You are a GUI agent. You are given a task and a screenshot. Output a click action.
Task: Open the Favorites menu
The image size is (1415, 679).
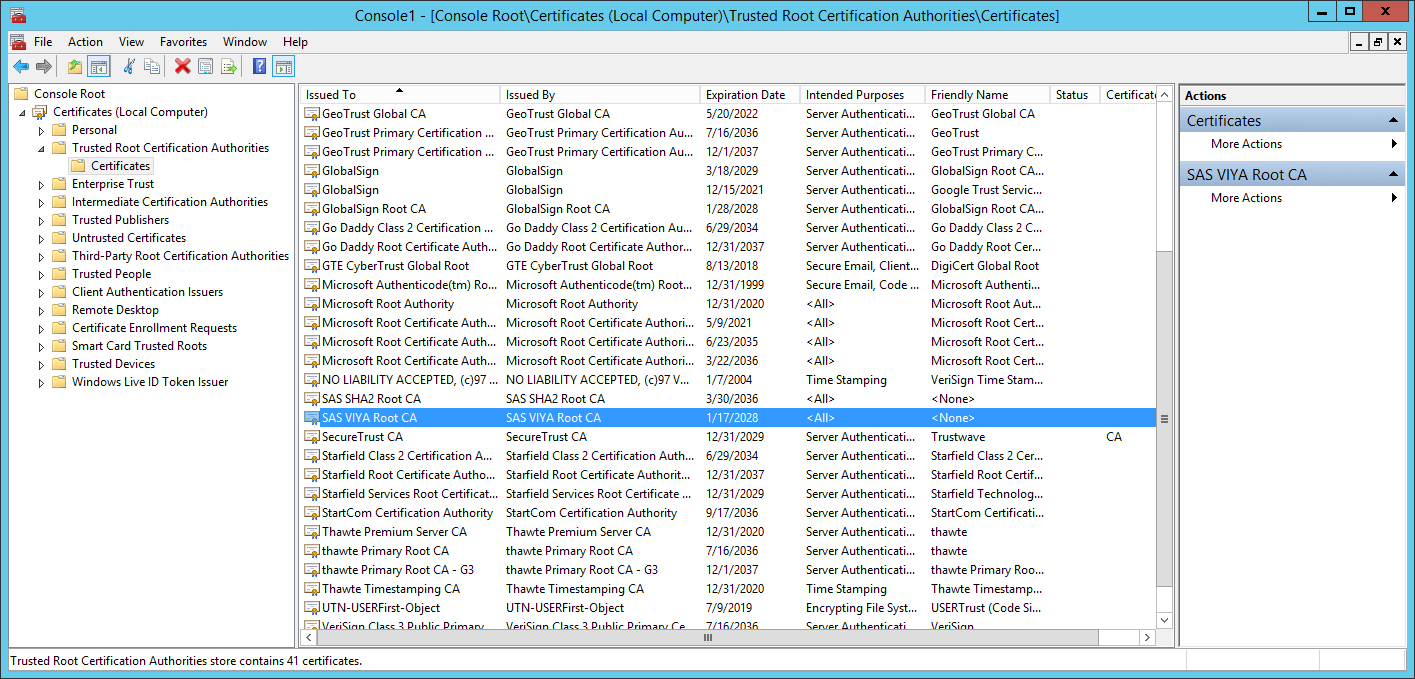pos(182,42)
